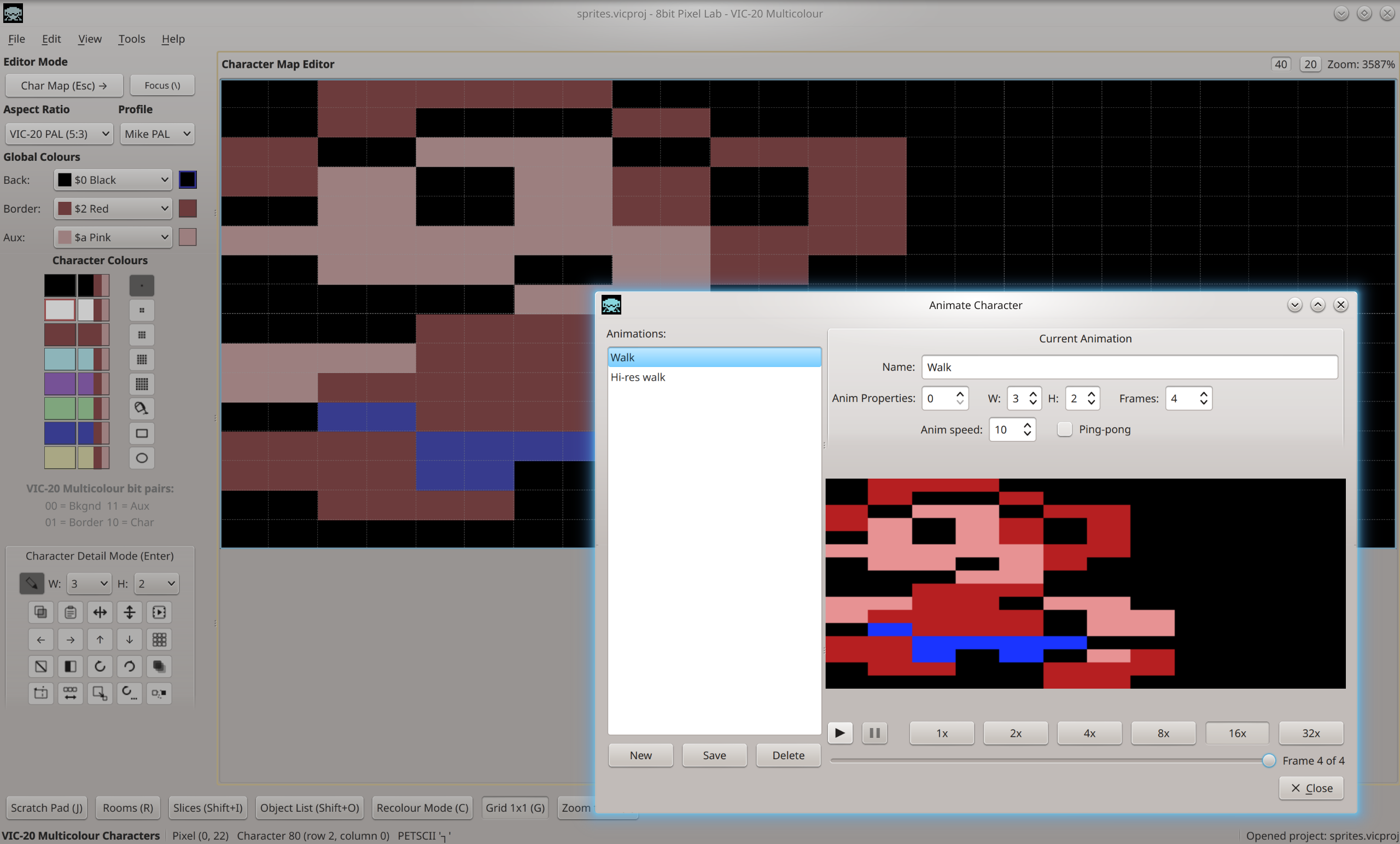
Task: Open the animation film-strip icon
Action: [159, 612]
